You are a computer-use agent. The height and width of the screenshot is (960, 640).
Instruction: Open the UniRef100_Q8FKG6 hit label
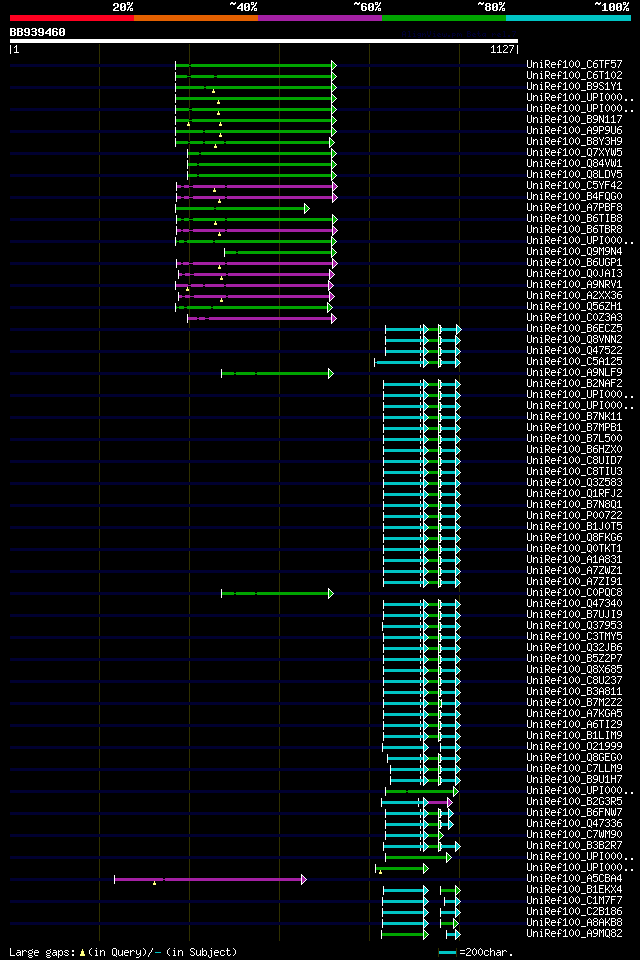coord(574,538)
